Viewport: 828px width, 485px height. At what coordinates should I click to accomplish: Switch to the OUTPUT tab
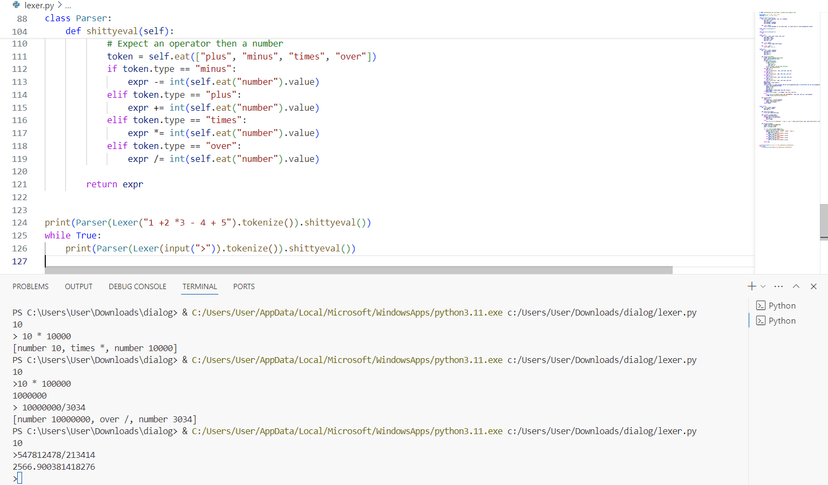(x=78, y=287)
